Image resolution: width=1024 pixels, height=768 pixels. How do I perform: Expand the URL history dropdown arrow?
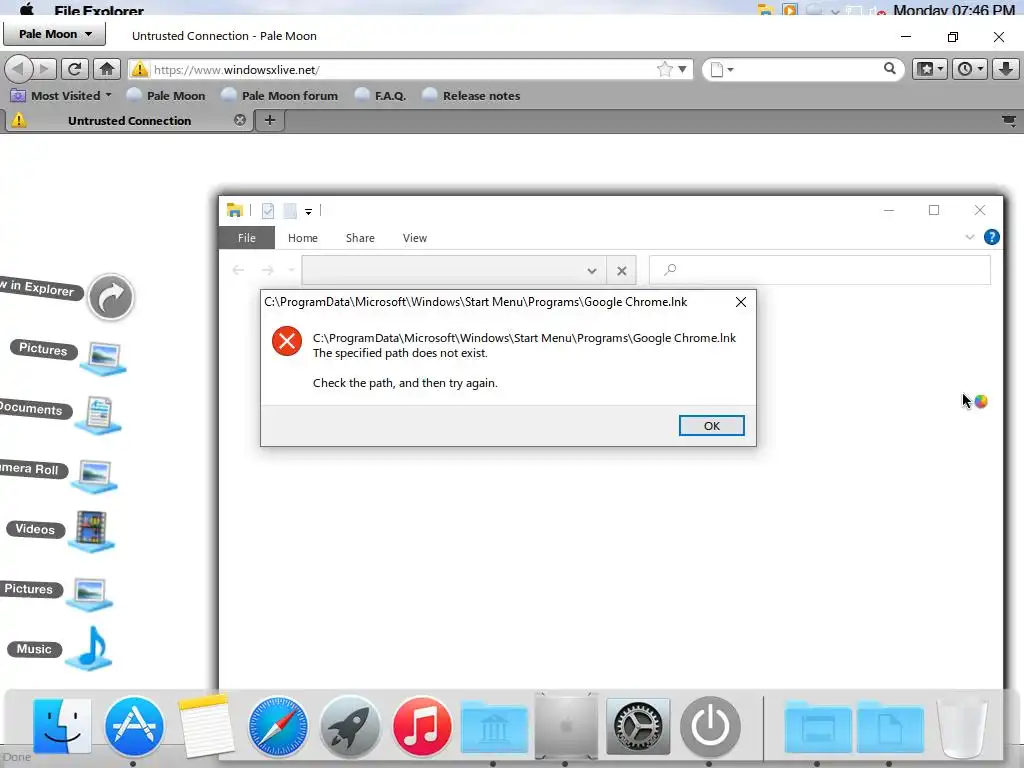(x=682, y=69)
